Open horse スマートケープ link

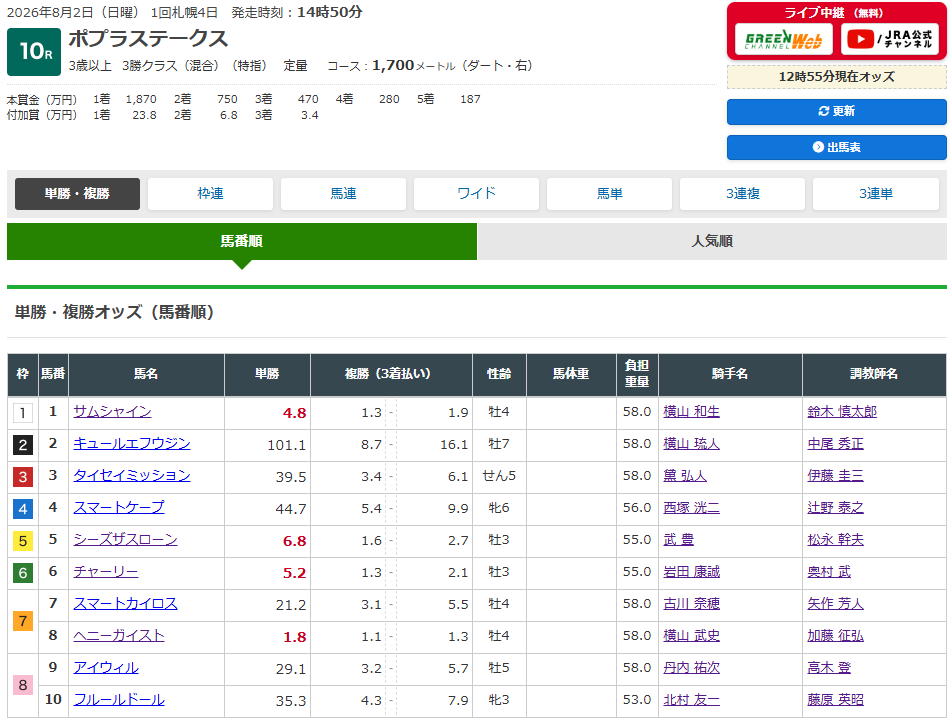pyautogui.click(x=119, y=507)
